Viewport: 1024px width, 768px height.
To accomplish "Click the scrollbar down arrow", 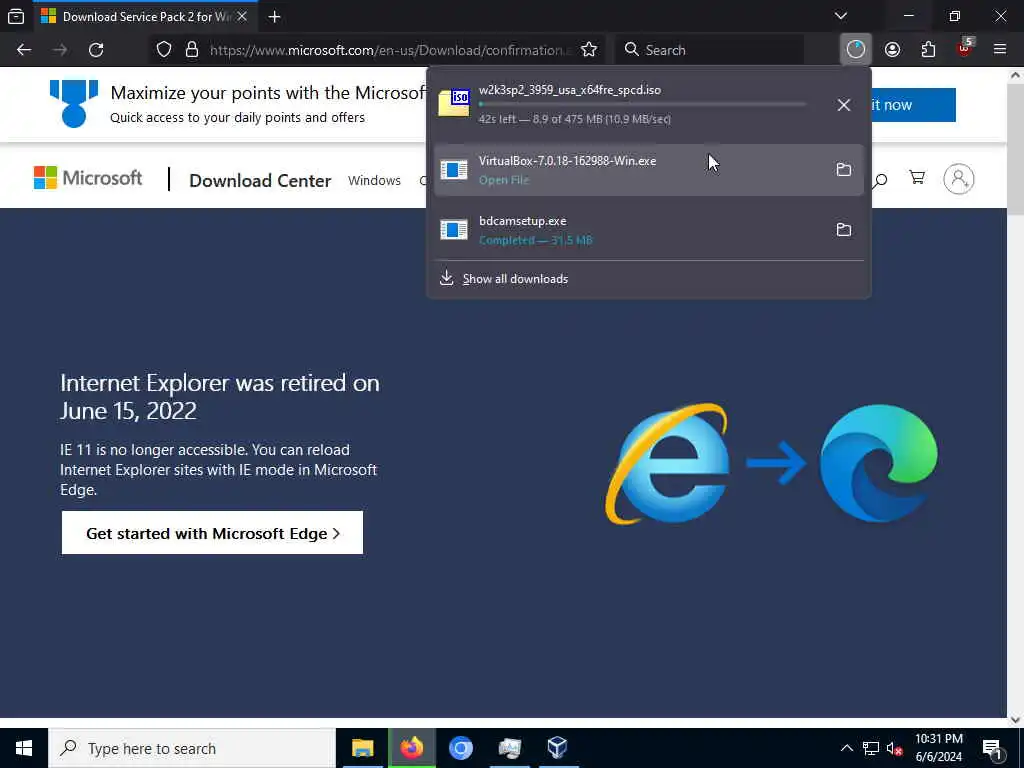I will click(x=1016, y=720).
